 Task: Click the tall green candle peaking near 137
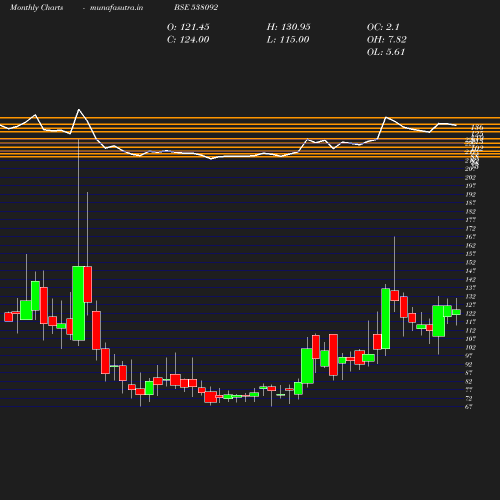(x=386, y=318)
